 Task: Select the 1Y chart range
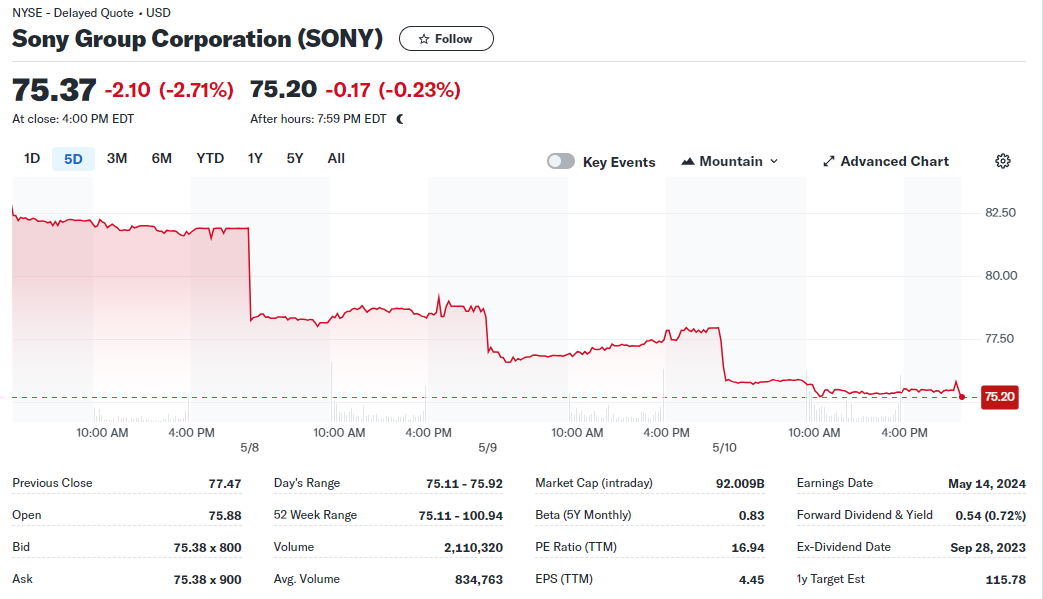255,159
